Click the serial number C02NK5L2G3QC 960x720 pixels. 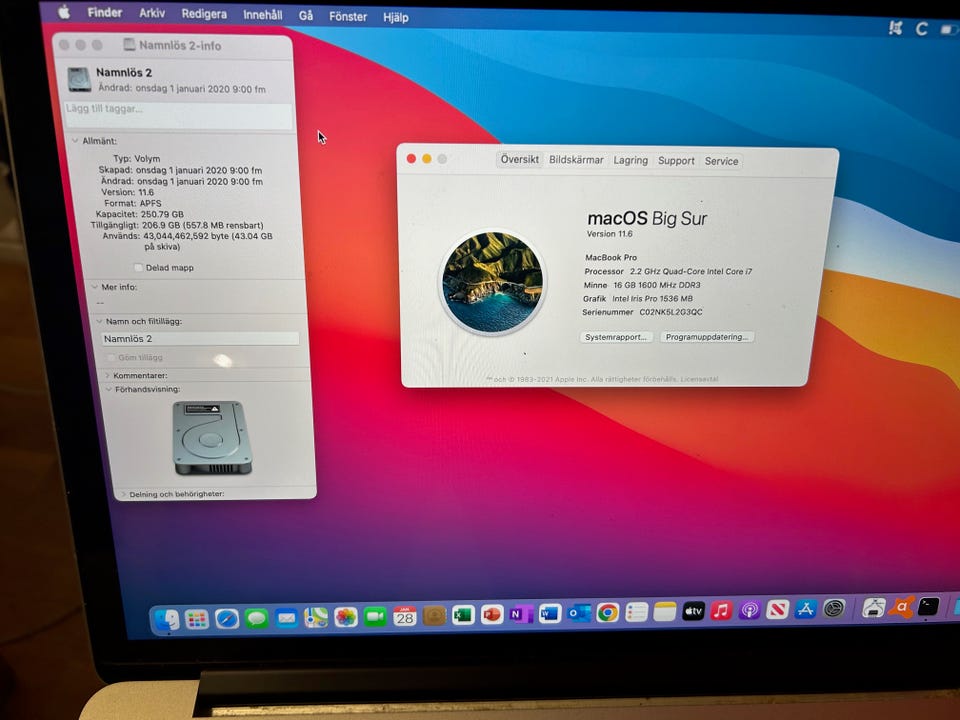pos(670,312)
